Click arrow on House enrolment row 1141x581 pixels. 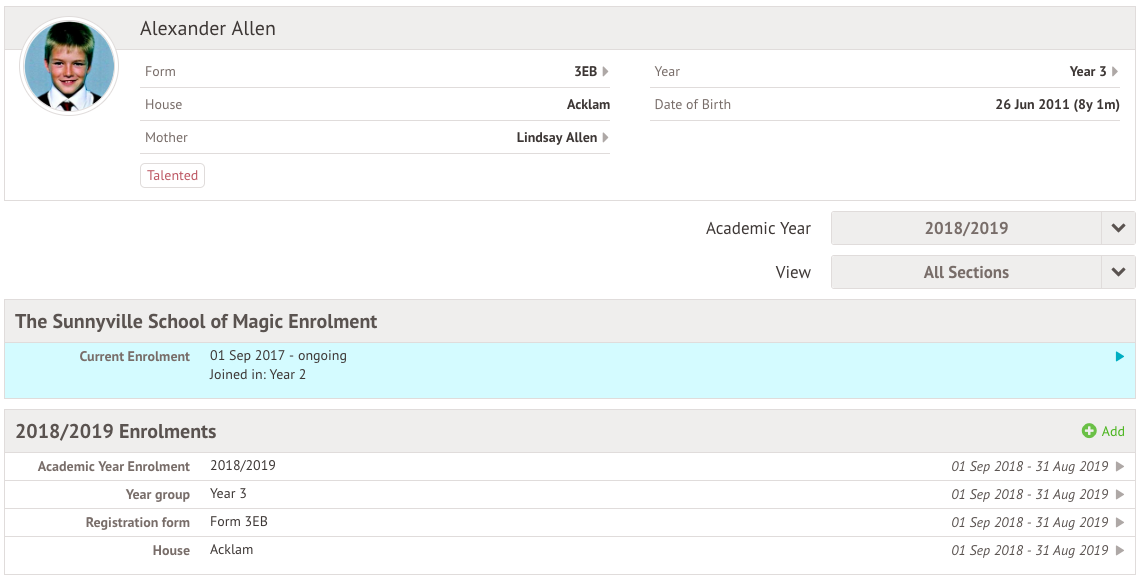[x=1120, y=551]
